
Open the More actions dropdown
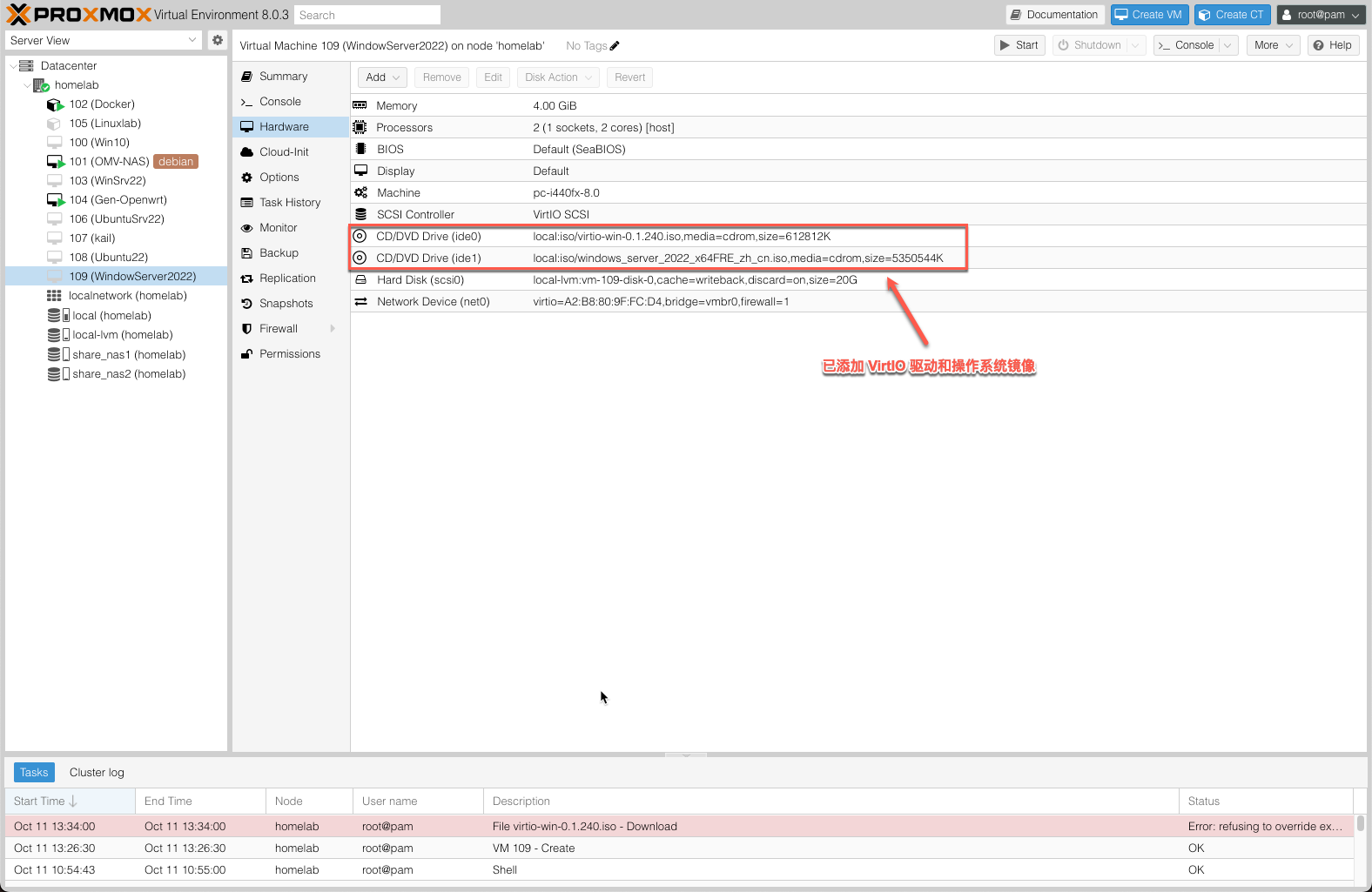tap(1274, 45)
